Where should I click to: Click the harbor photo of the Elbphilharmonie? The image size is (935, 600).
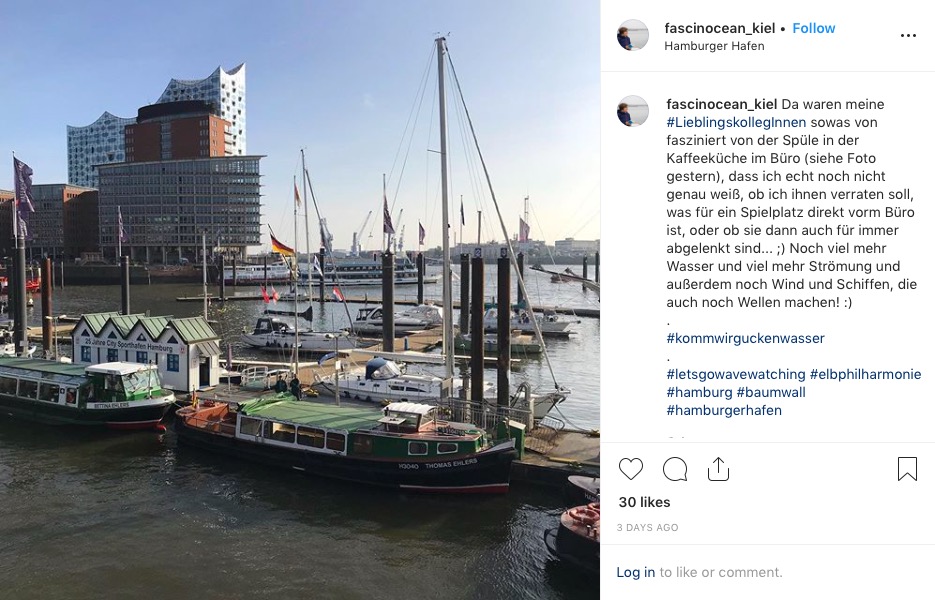(300, 300)
